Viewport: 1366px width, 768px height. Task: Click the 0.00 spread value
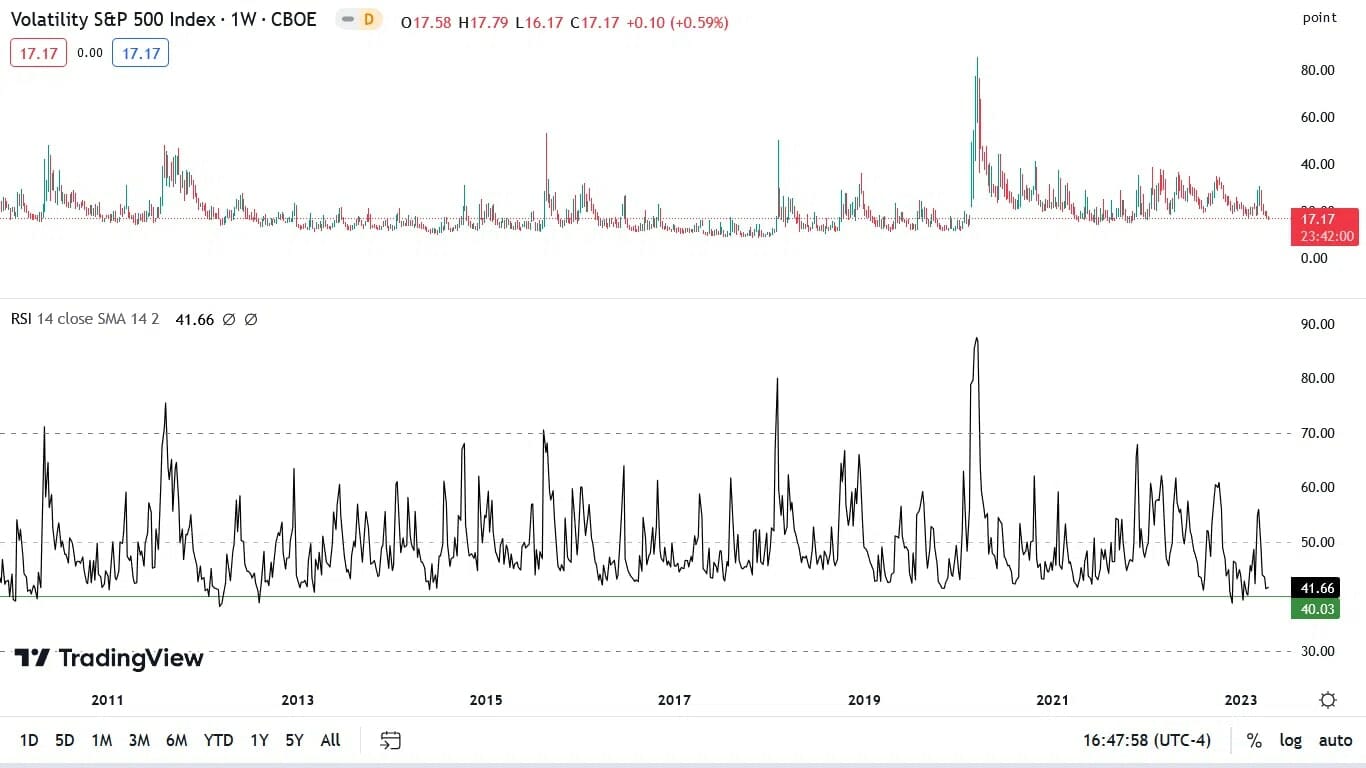[90, 53]
